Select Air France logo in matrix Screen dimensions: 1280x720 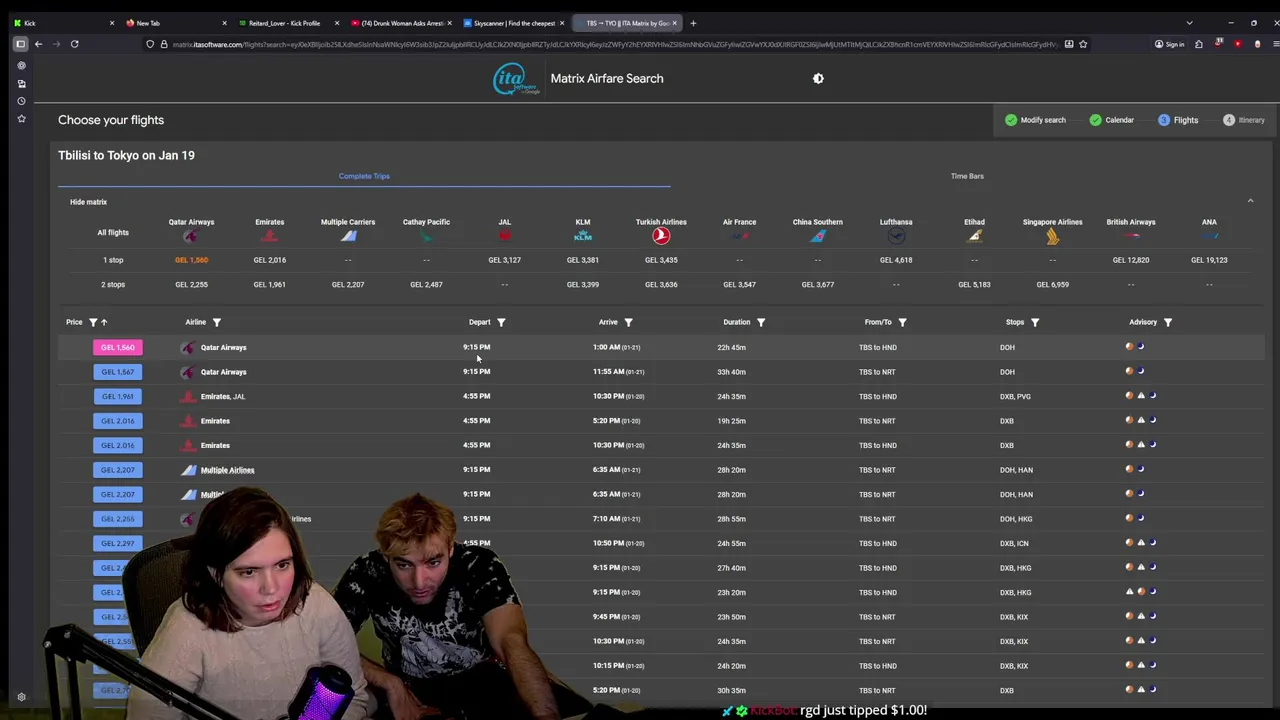pos(739,236)
